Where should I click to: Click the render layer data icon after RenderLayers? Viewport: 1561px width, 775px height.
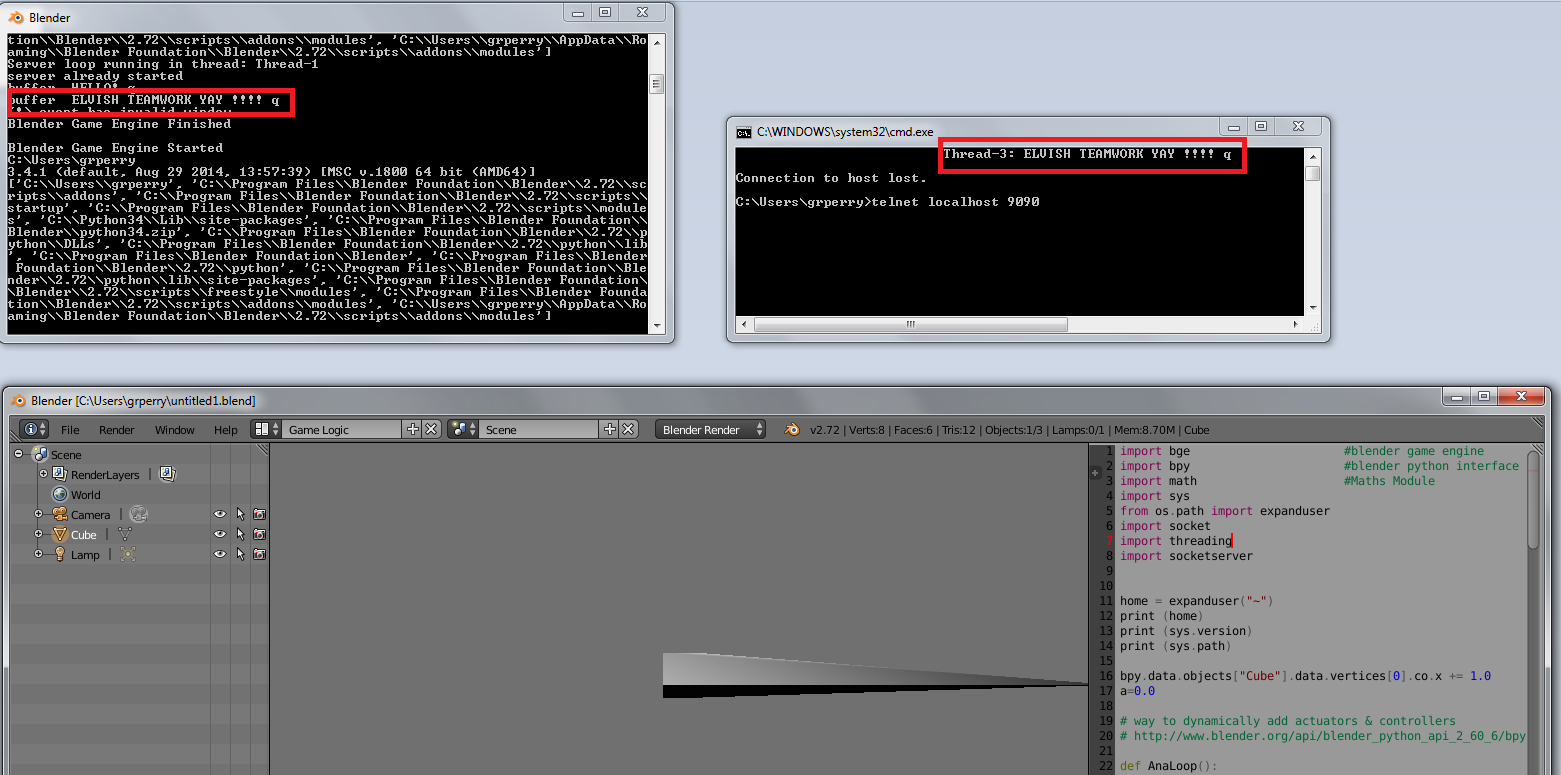[x=167, y=474]
